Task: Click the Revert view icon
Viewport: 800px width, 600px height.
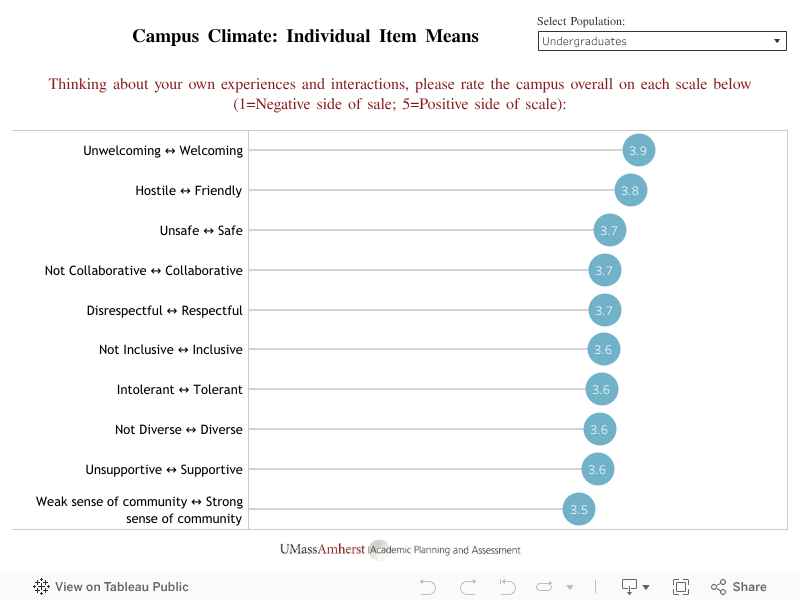Action: pyautogui.click(x=506, y=587)
